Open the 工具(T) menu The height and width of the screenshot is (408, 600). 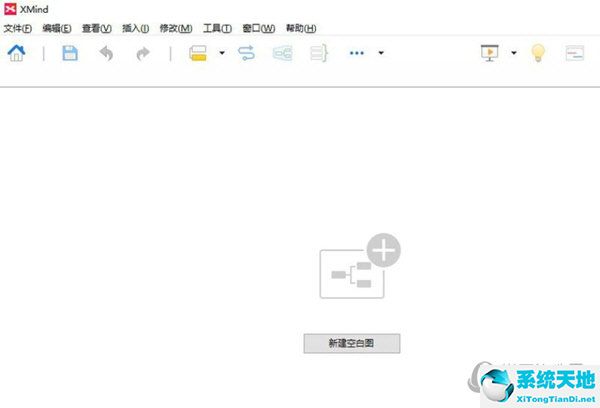(217, 28)
